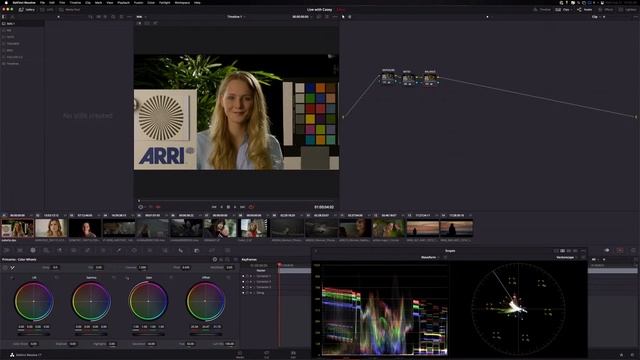The width and height of the screenshot is (640, 360).
Task: Open the Power Window palette
Action: (134, 250)
